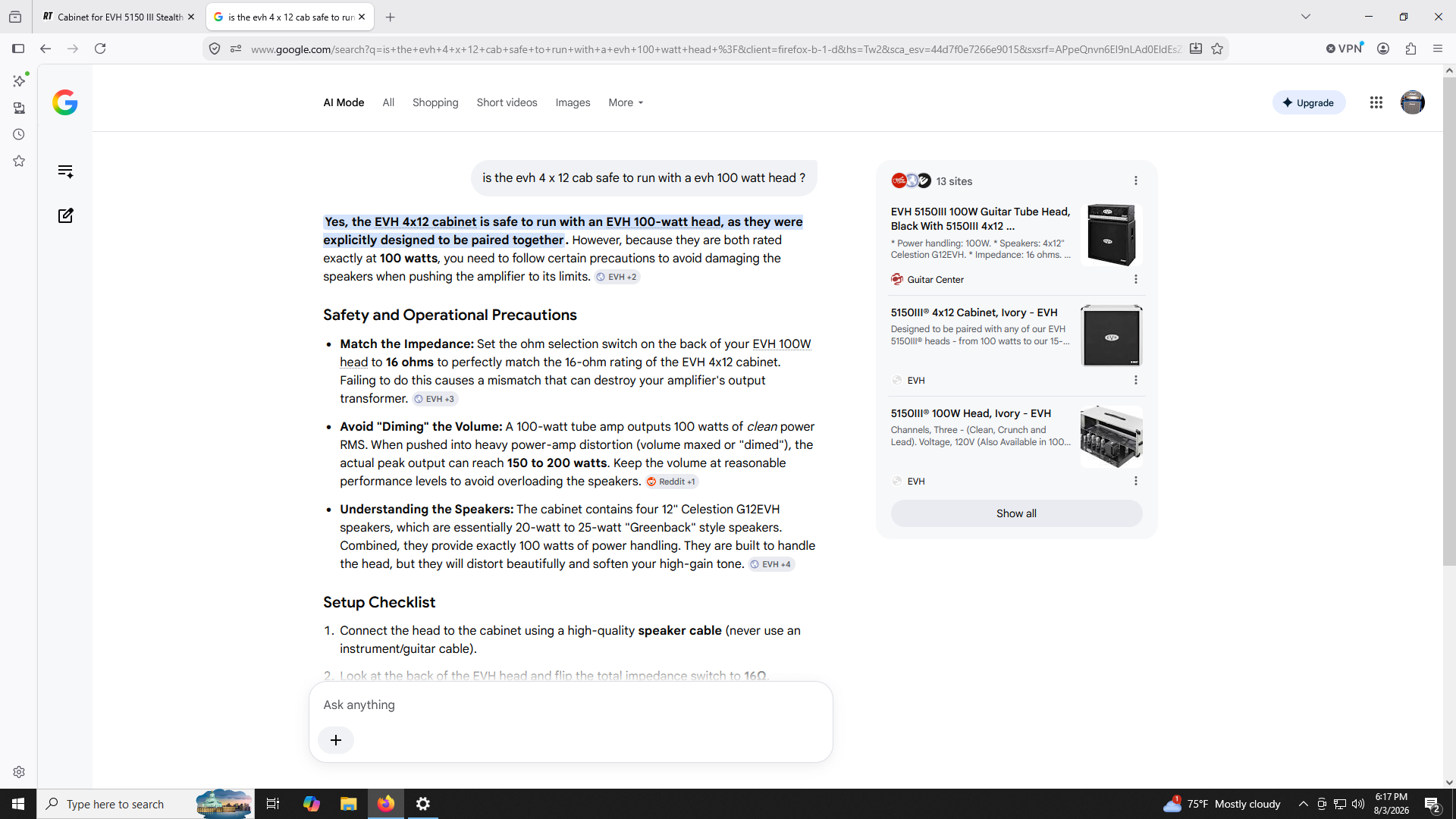
Task: Open options for 100W Head Ivory result
Action: point(1135,481)
